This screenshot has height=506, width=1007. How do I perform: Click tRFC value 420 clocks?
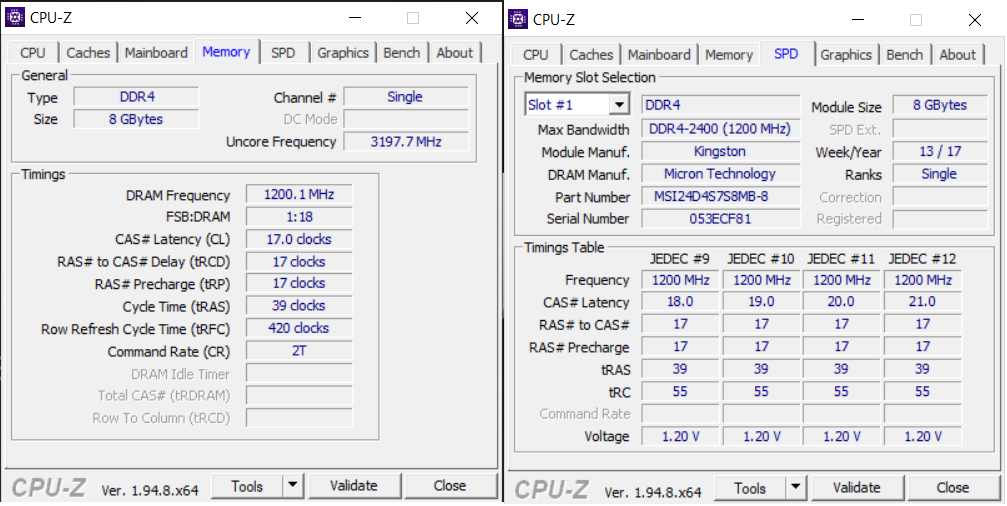[299, 328]
